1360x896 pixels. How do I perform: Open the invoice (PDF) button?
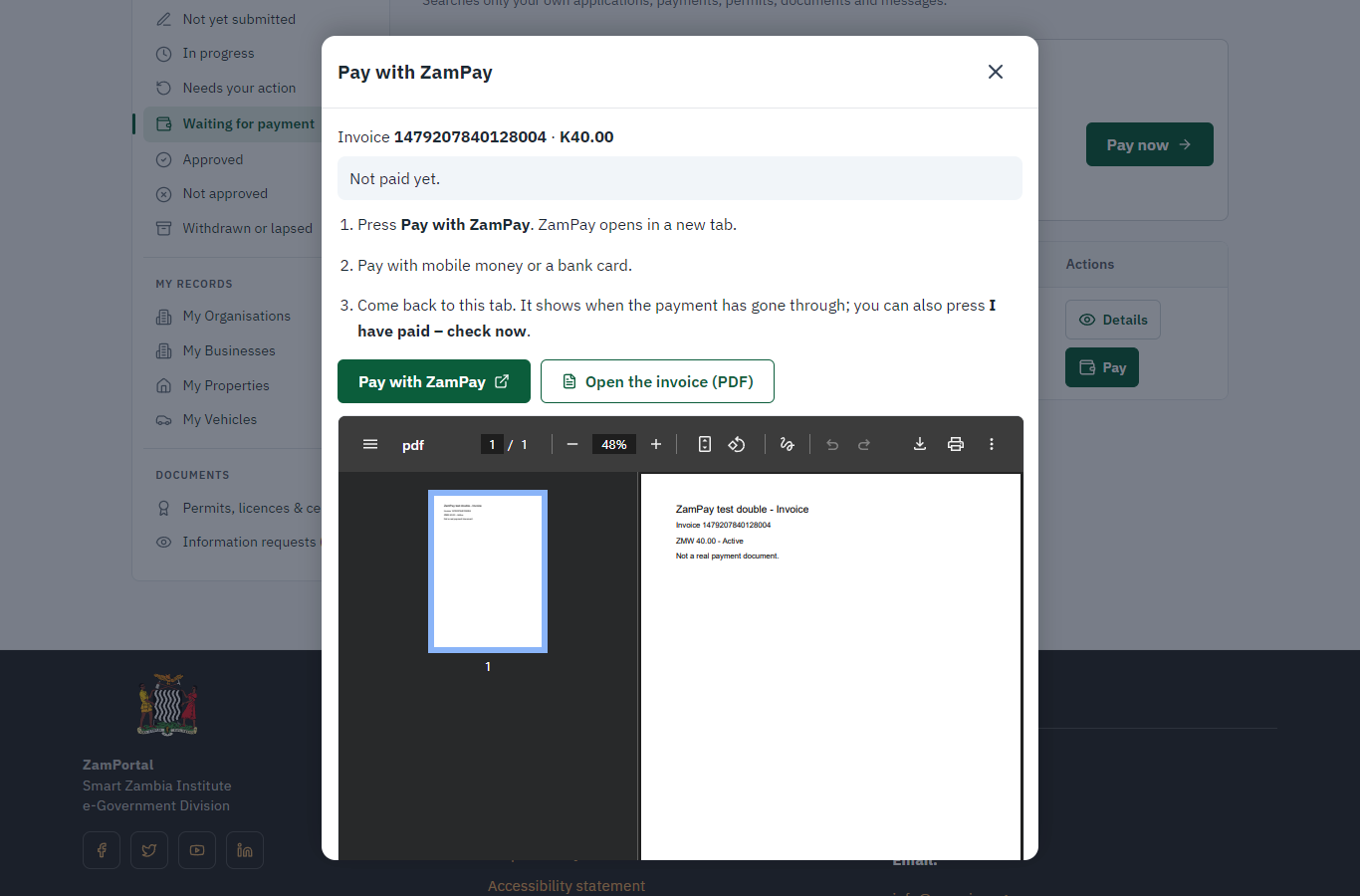657,381
